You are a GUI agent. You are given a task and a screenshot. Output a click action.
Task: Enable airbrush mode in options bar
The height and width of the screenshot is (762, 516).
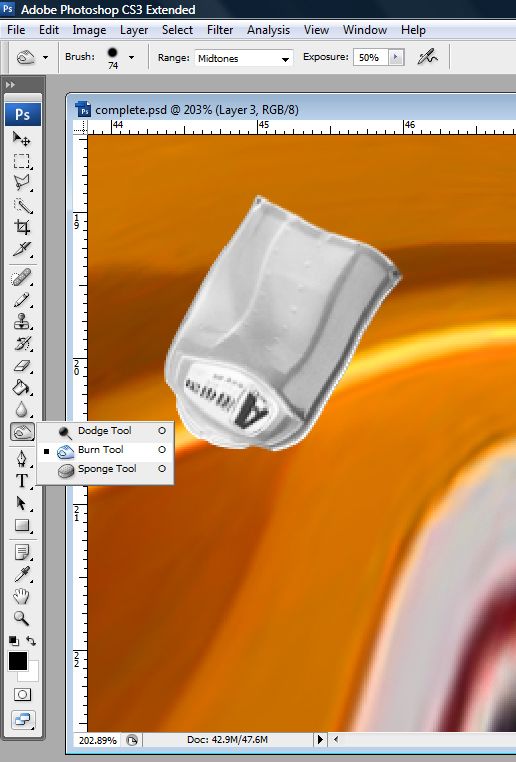click(x=427, y=57)
